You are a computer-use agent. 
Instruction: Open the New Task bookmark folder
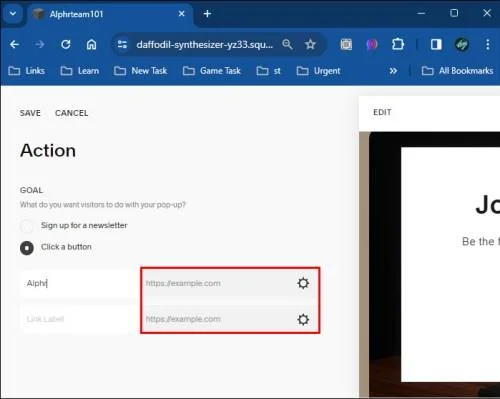[140, 71]
